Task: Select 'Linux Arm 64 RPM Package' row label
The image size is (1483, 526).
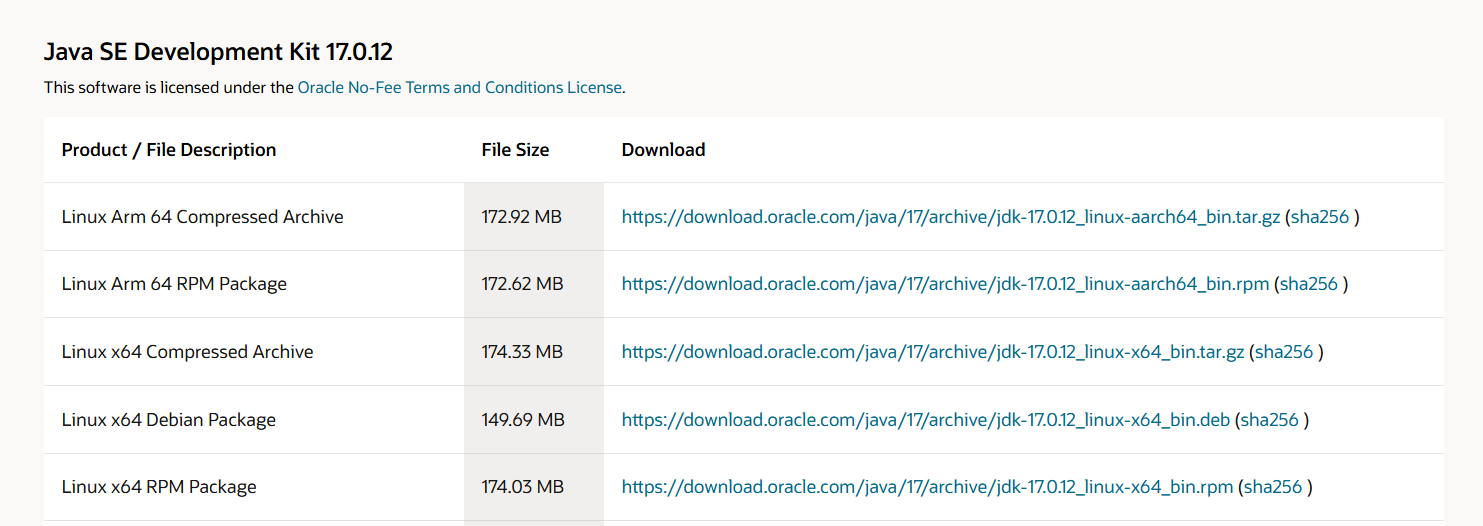Action: (x=174, y=284)
